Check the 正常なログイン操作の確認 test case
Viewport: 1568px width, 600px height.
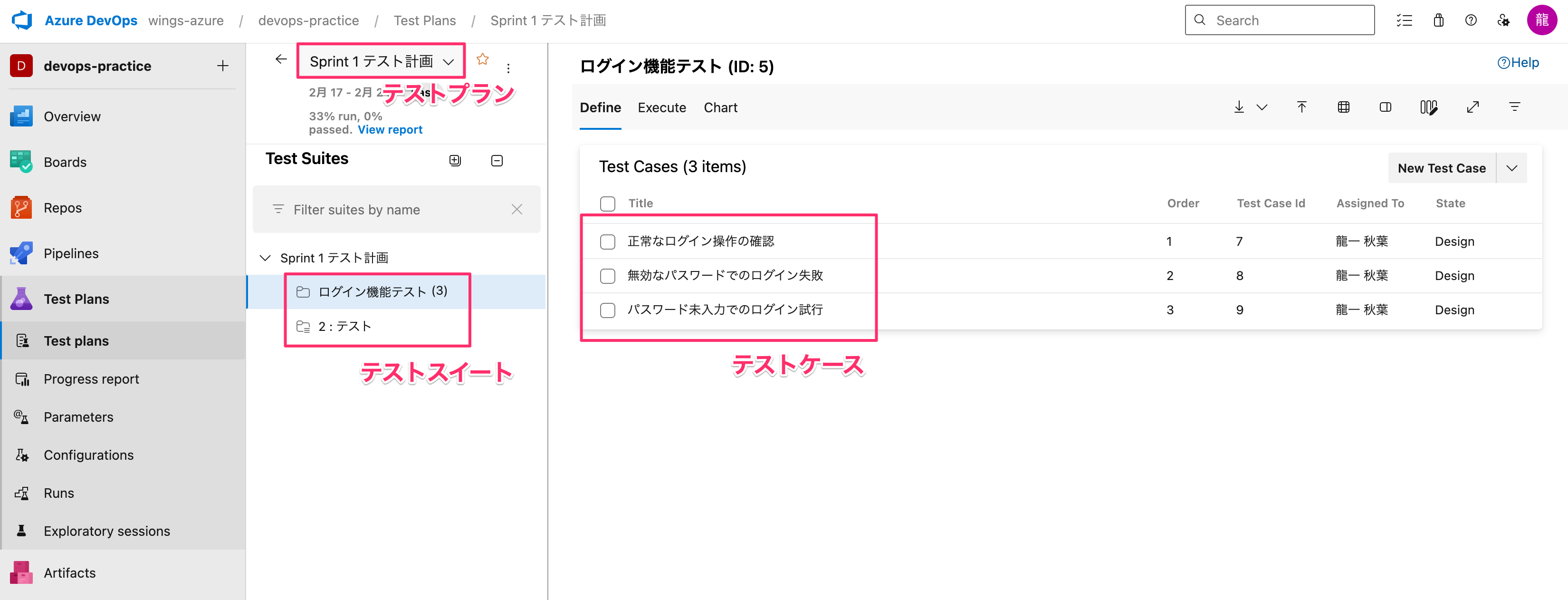tap(607, 242)
